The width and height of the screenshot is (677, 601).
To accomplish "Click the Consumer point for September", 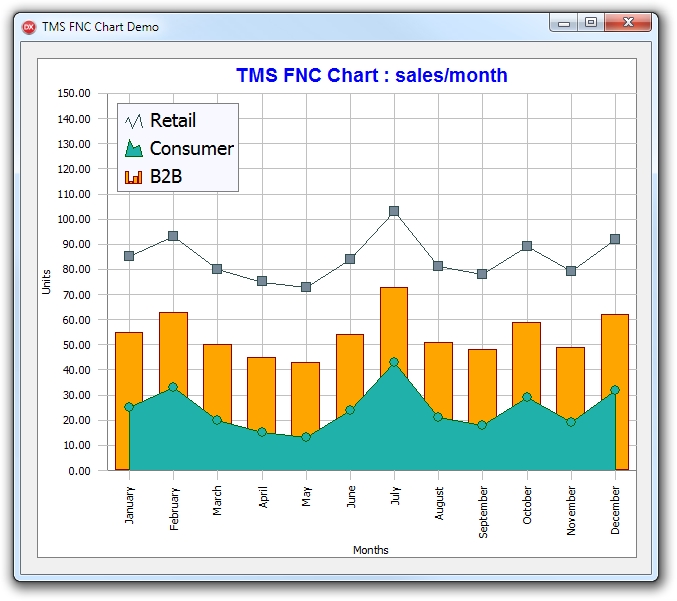I will 482,425.
